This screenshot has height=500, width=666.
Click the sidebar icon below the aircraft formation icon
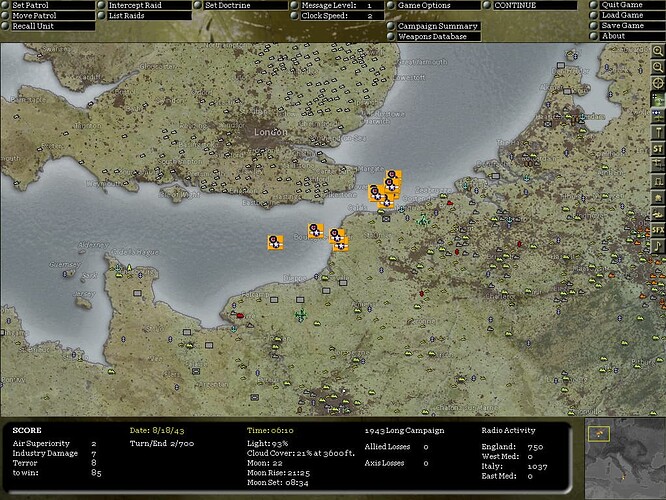click(658, 181)
